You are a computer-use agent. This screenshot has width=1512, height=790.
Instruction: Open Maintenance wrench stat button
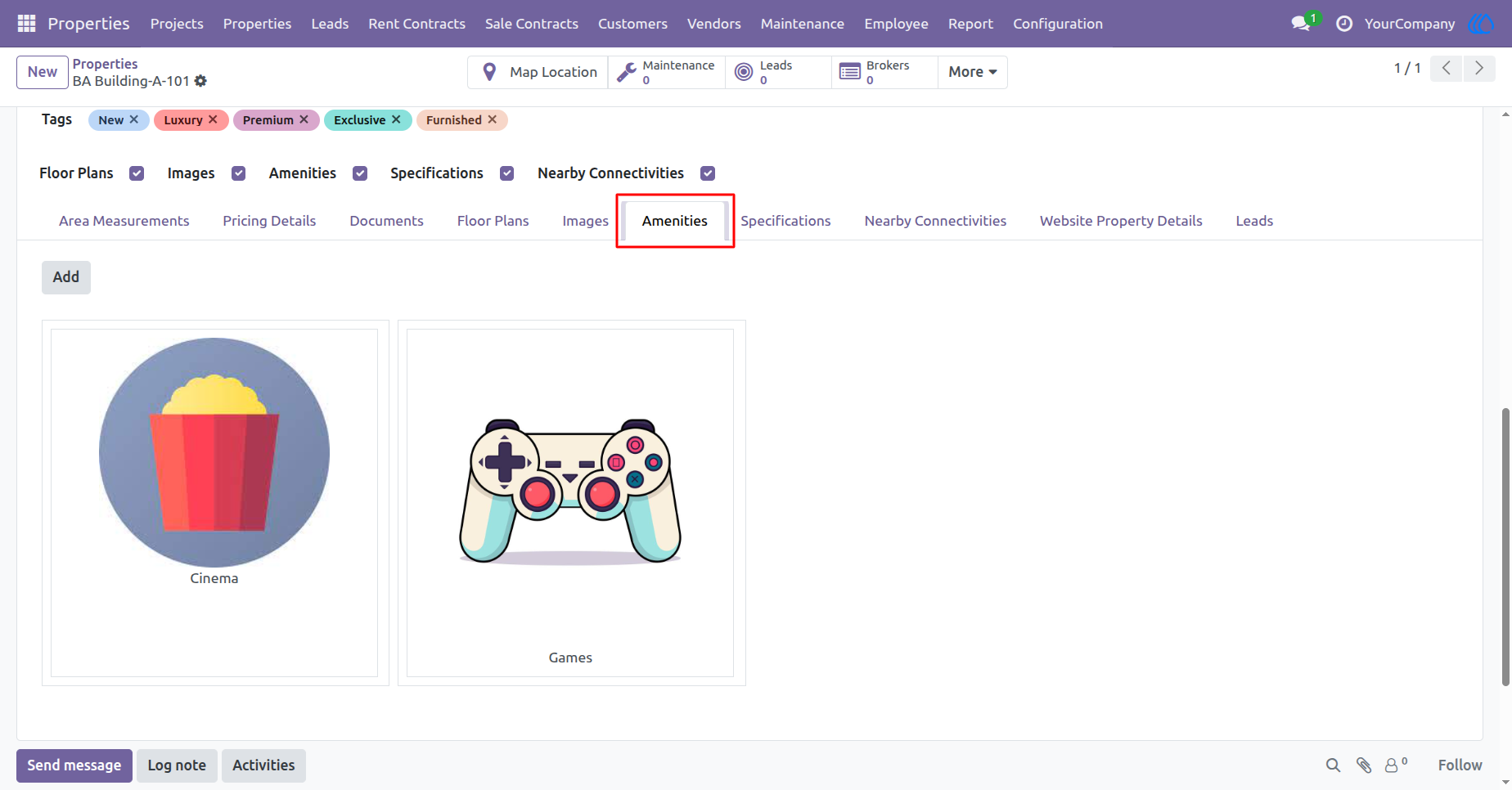(666, 72)
